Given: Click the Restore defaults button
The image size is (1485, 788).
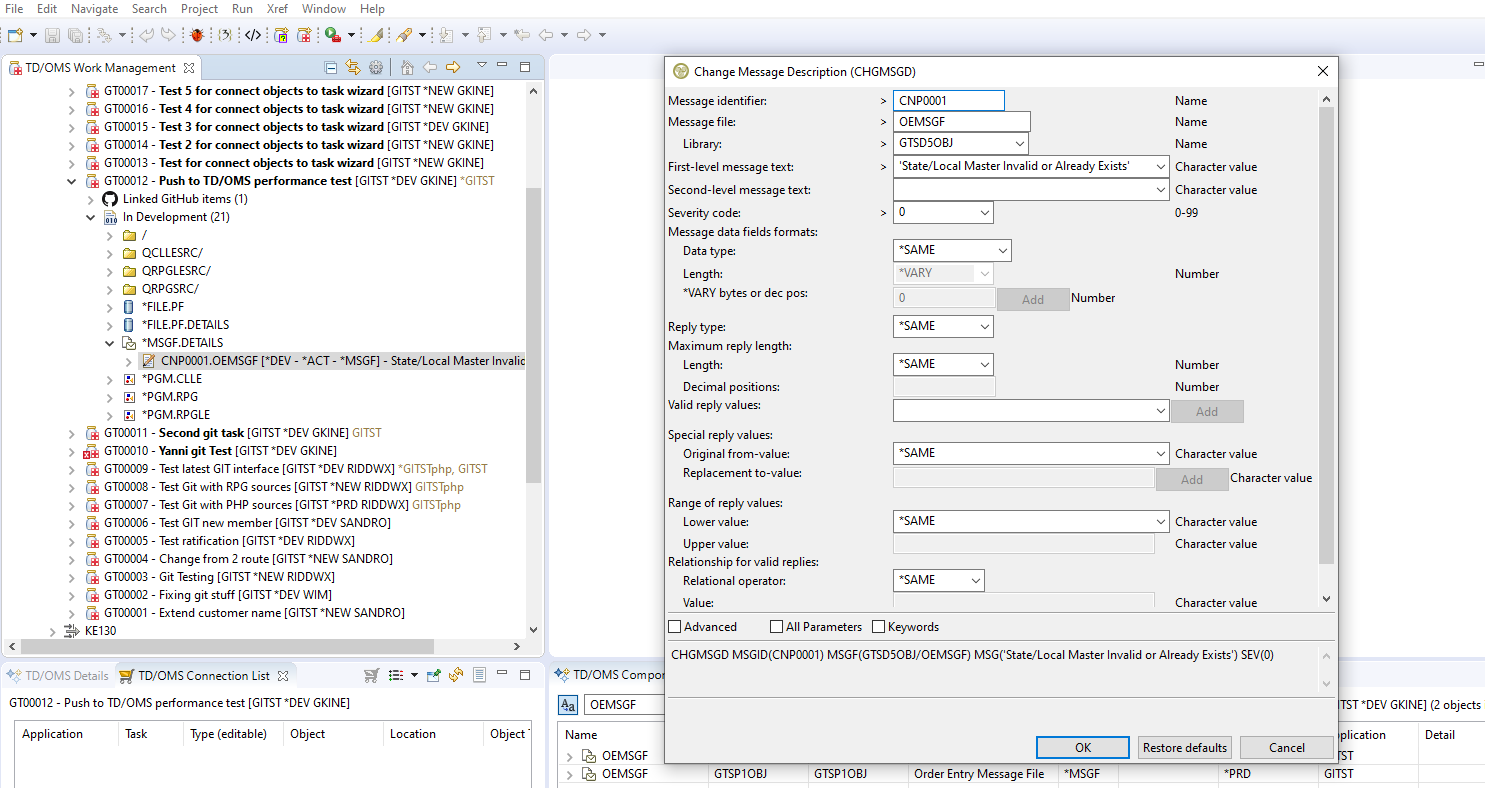Looking at the screenshot, I should tap(1184, 748).
